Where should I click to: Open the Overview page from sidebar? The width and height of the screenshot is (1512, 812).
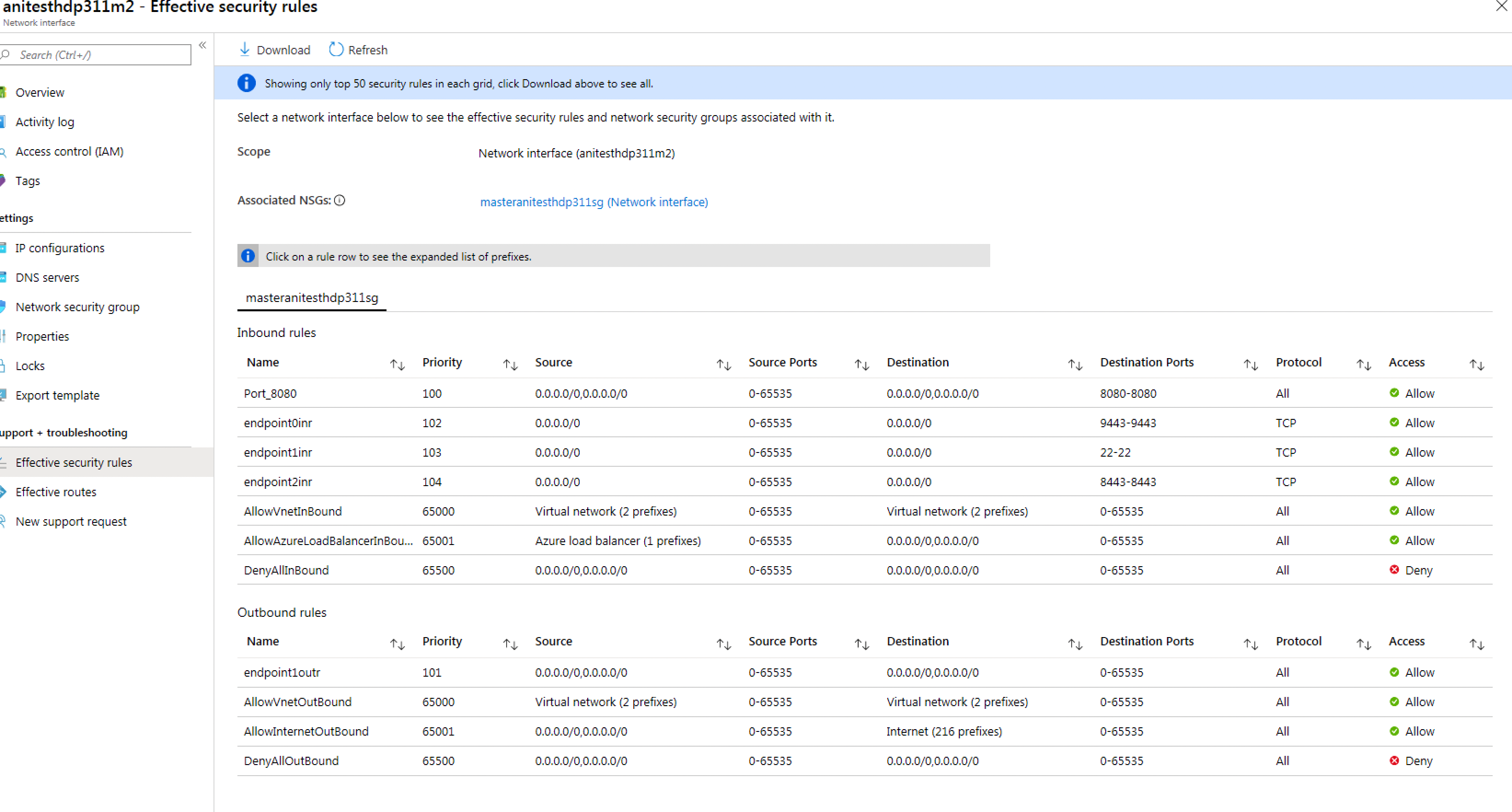click(40, 92)
